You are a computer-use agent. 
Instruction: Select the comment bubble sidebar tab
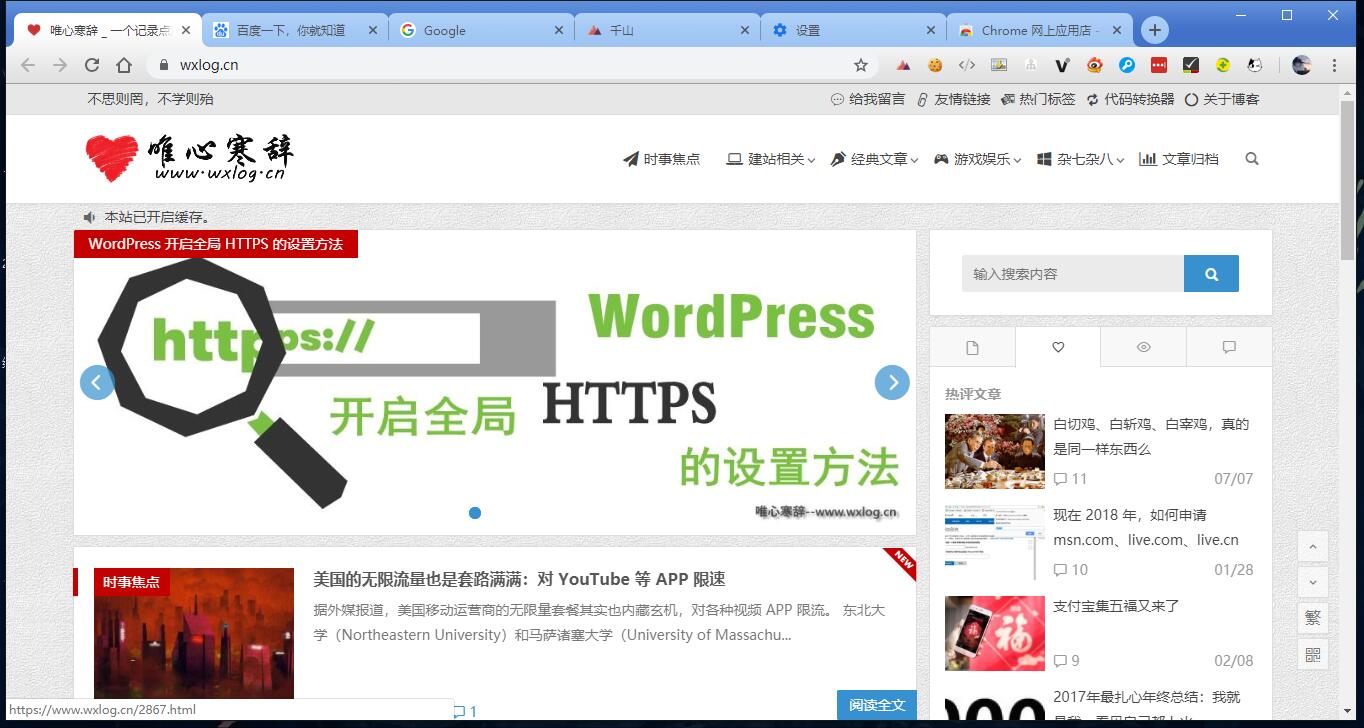[1229, 347]
